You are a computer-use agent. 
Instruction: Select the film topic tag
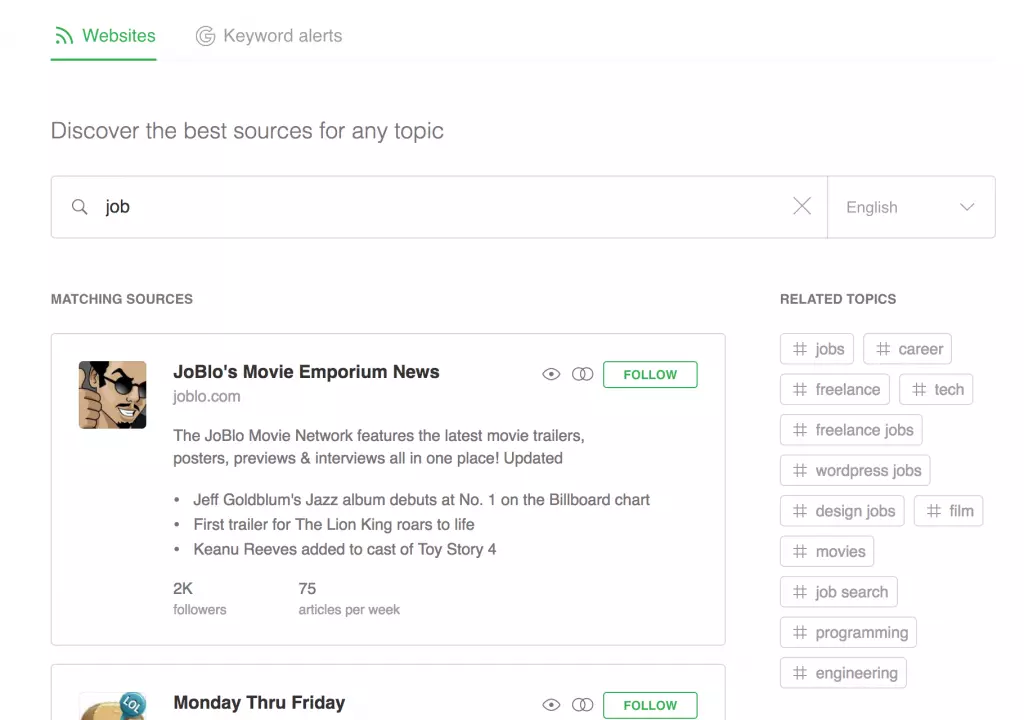point(948,511)
